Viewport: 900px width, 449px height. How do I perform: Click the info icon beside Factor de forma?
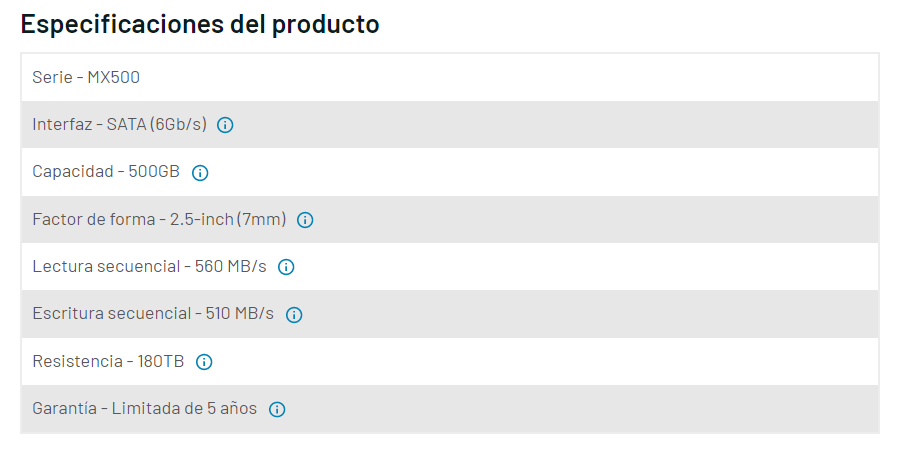point(305,220)
